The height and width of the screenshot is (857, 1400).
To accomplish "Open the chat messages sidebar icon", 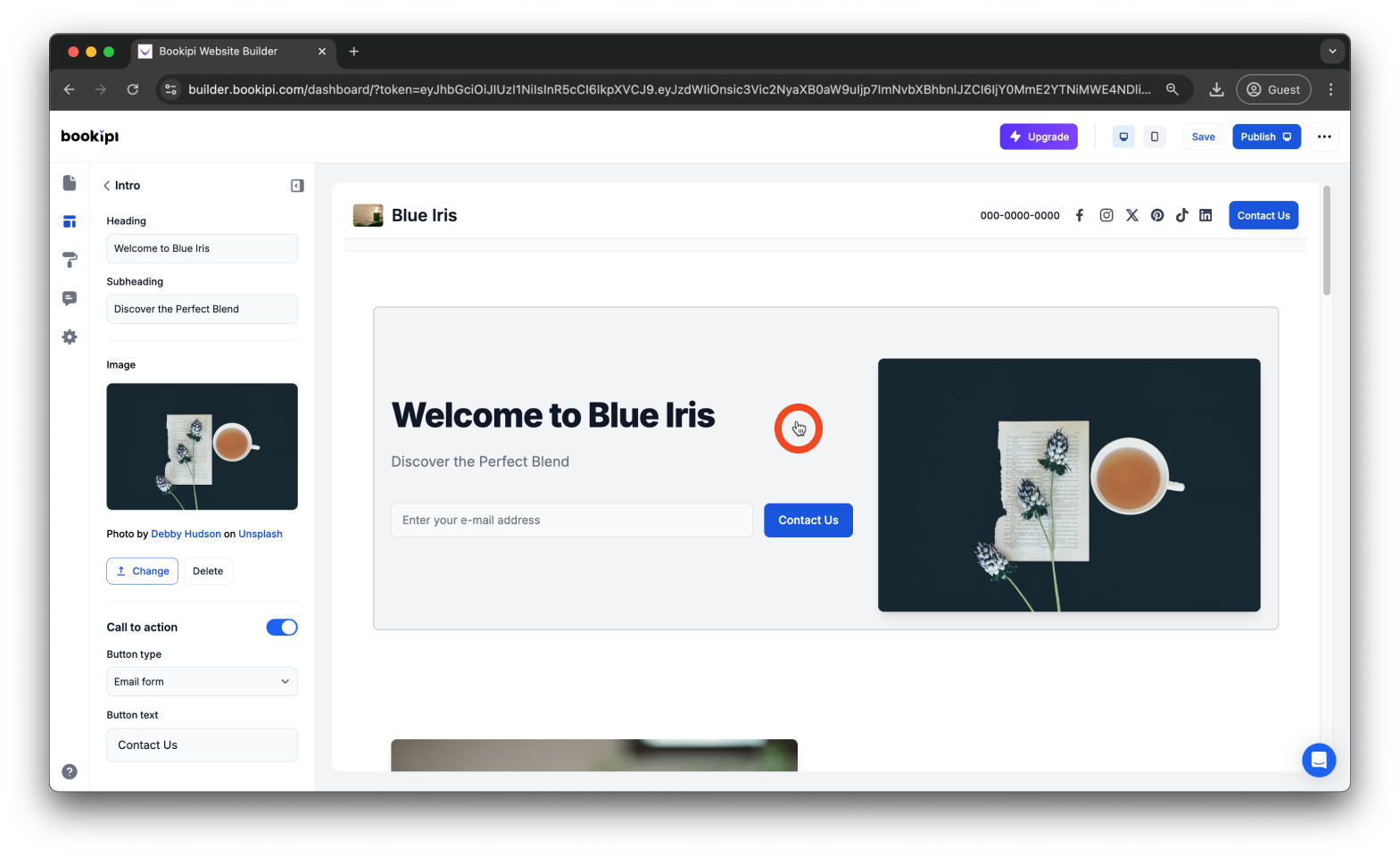I will 70,298.
